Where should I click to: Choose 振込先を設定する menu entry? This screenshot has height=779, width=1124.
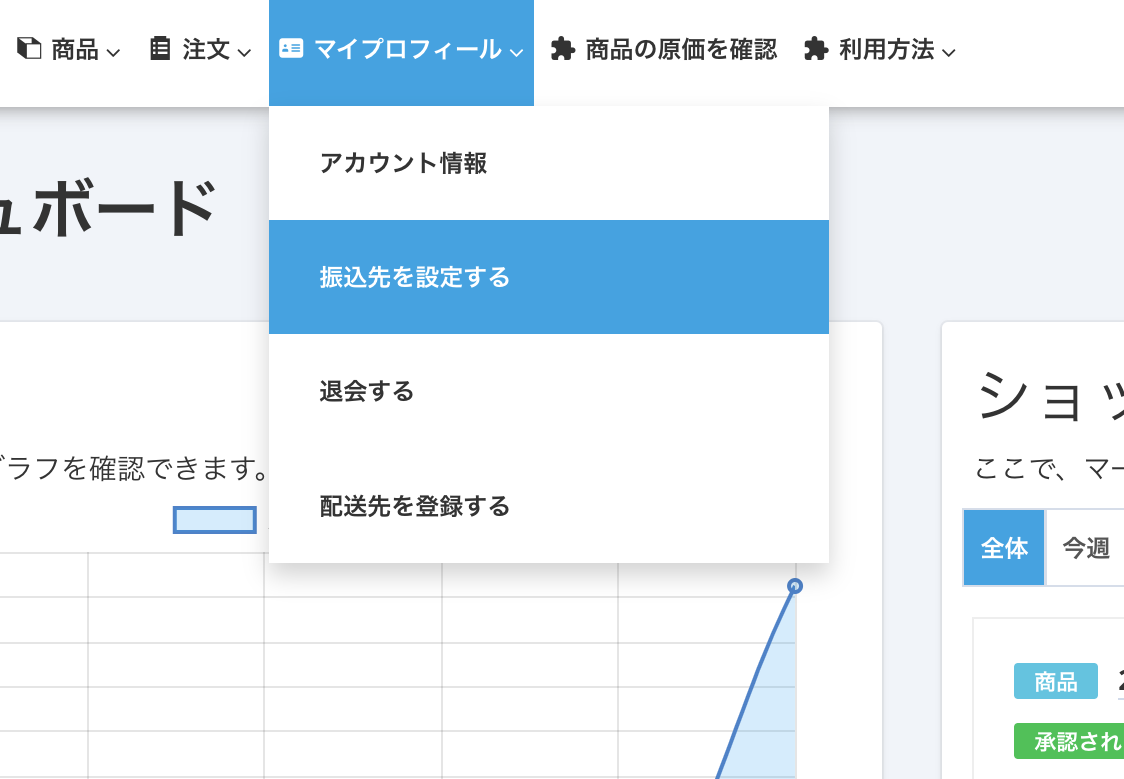(414, 277)
